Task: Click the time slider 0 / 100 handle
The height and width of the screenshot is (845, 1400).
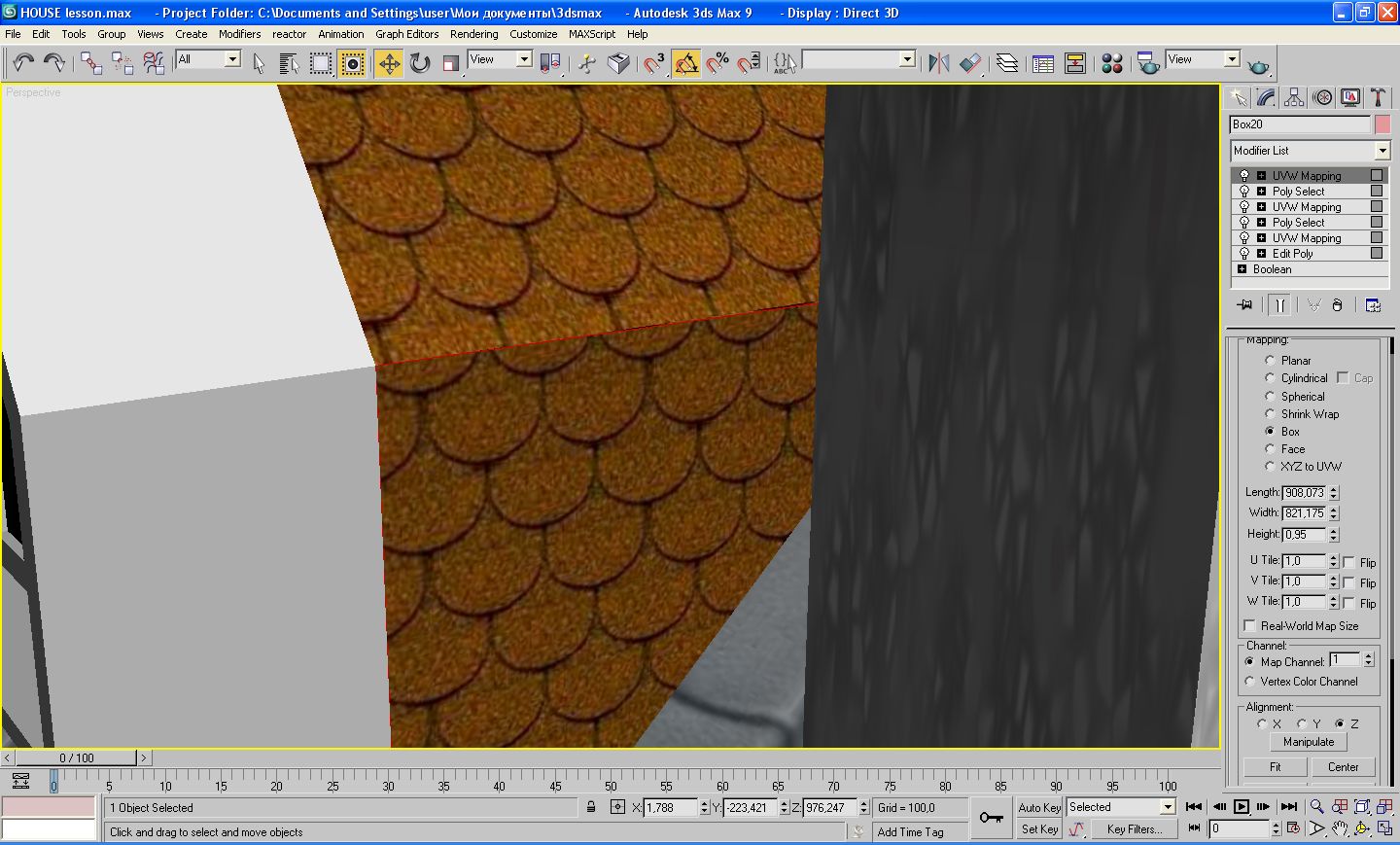Action: pos(77,758)
